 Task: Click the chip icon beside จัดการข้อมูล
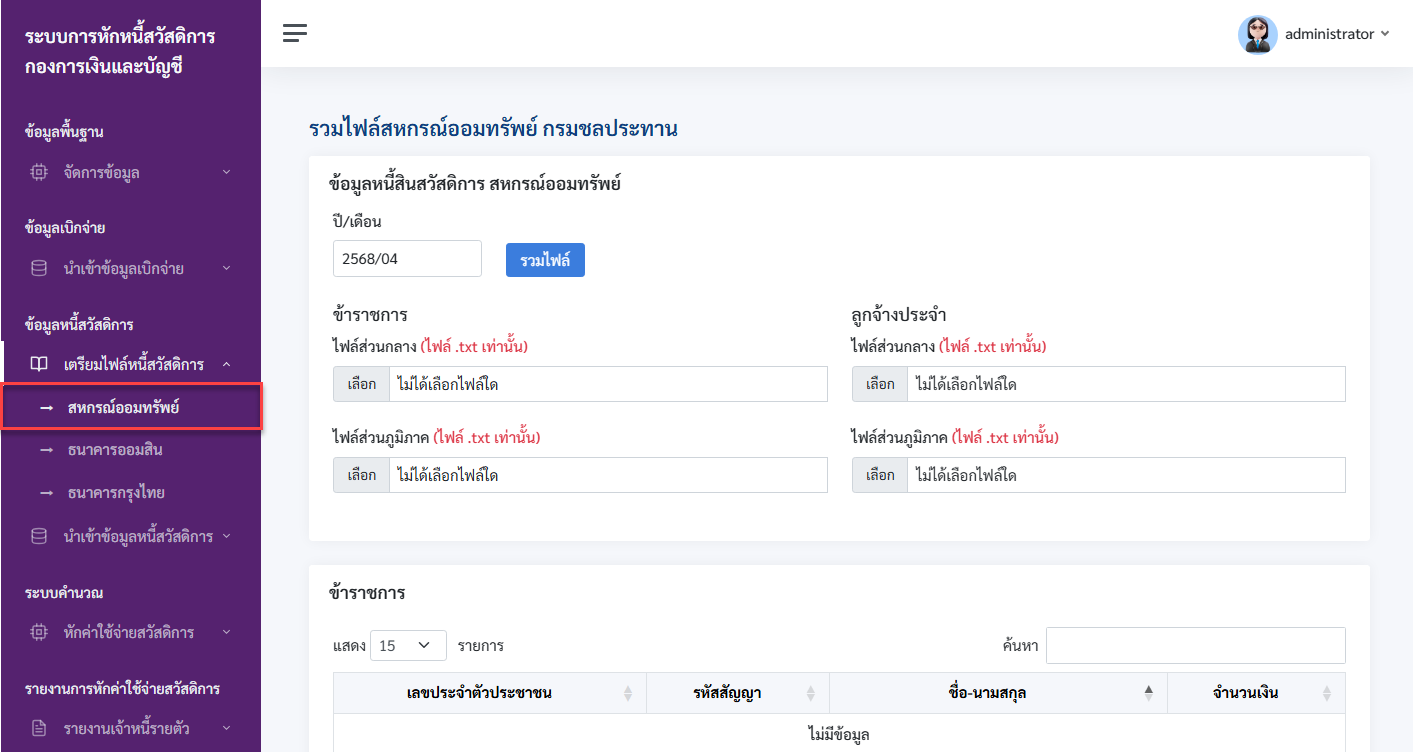39,172
